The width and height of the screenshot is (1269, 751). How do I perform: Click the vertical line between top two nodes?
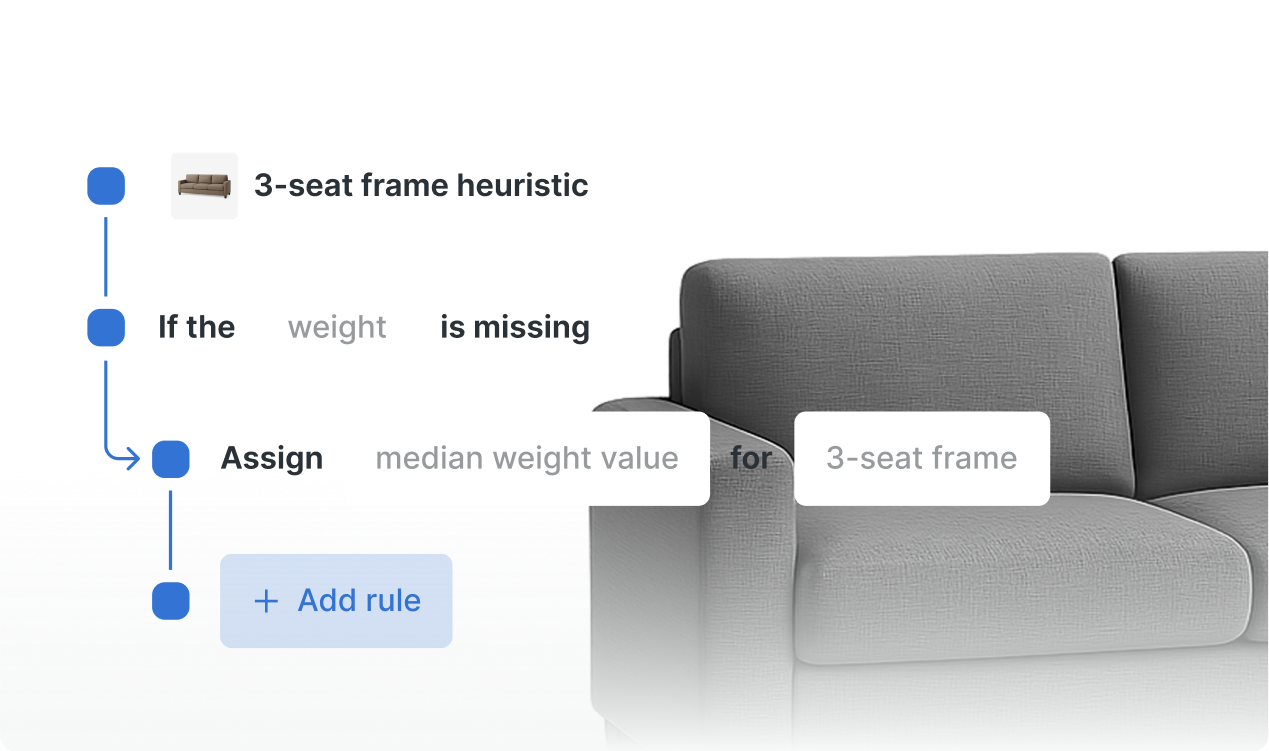click(106, 257)
